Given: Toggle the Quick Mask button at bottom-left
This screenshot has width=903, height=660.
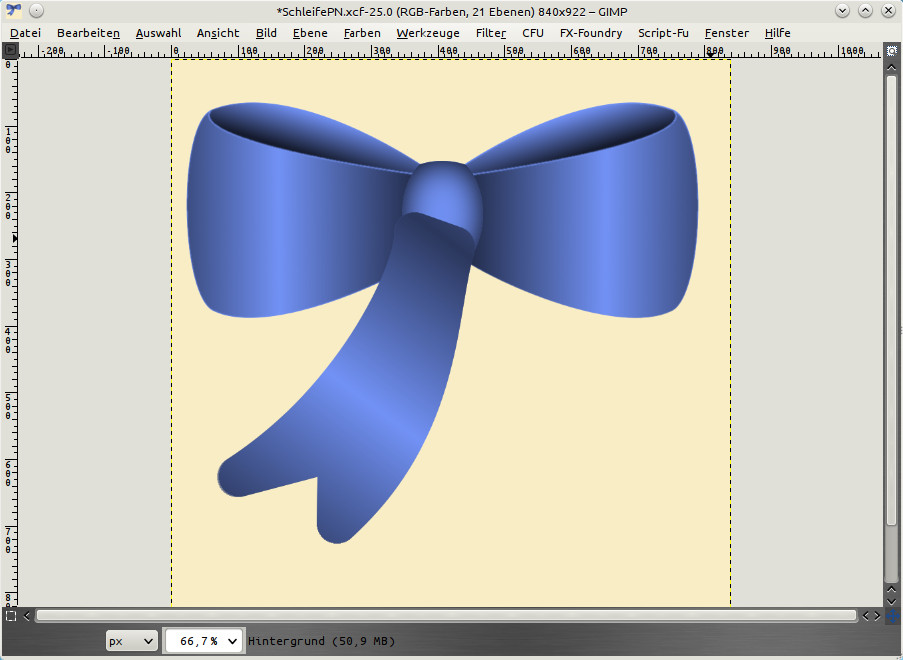Looking at the screenshot, I should (10, 616).
